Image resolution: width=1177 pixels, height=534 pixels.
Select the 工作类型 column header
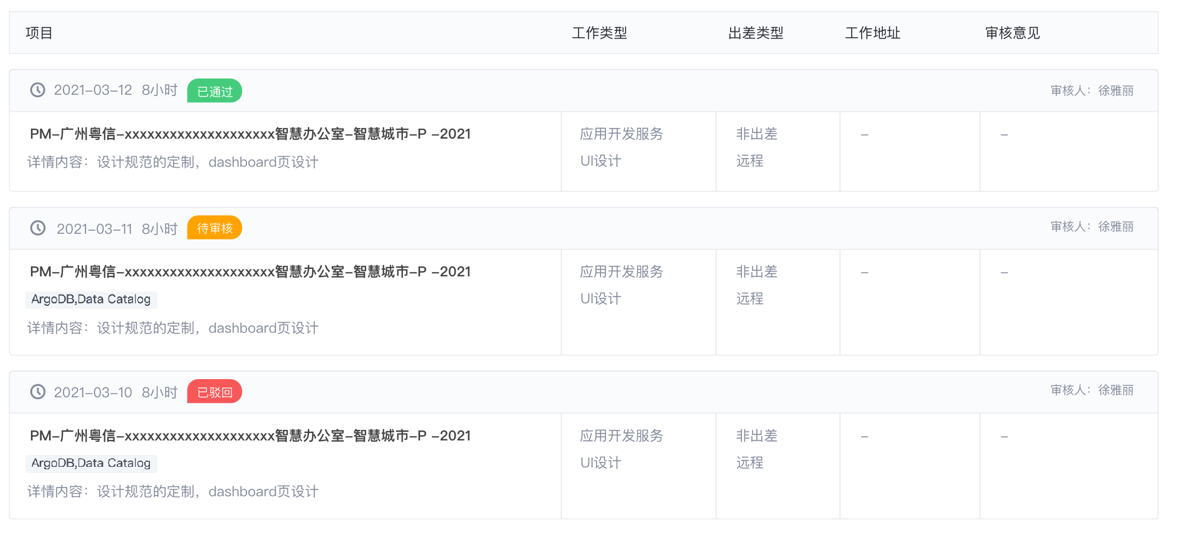pos(599,33)
